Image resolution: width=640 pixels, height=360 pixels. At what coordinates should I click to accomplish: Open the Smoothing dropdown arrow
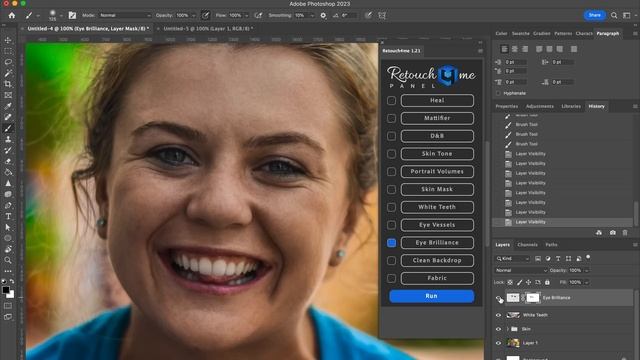312,16
